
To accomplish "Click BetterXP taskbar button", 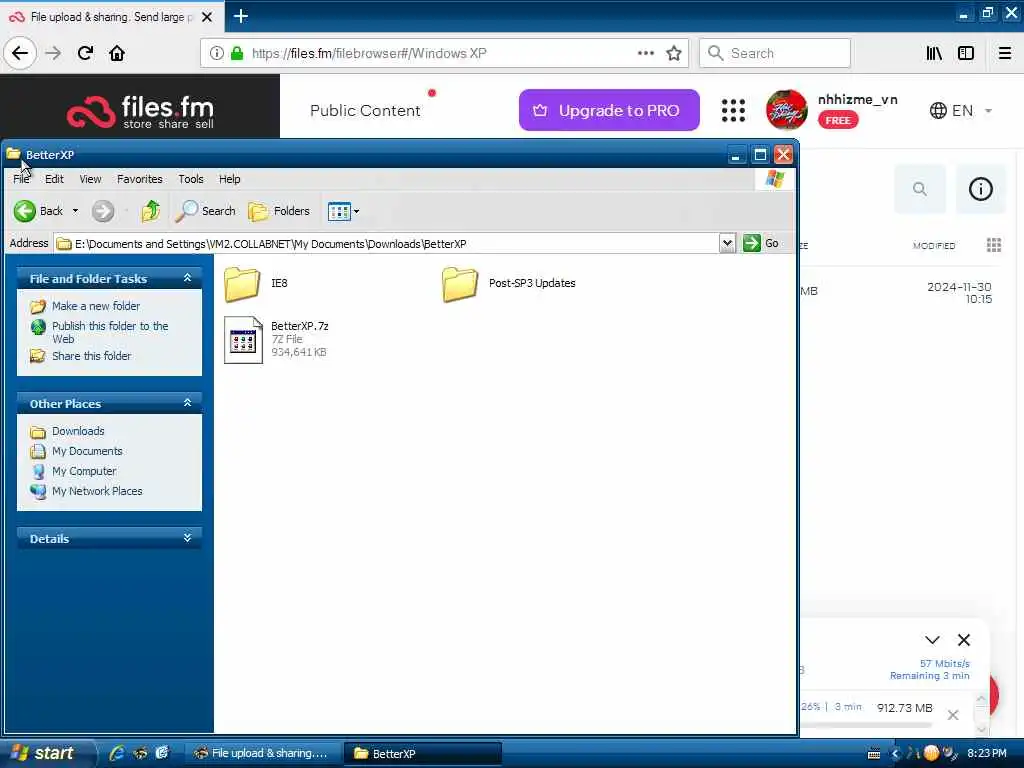I will pyautogui.click(x=423, y=753).
